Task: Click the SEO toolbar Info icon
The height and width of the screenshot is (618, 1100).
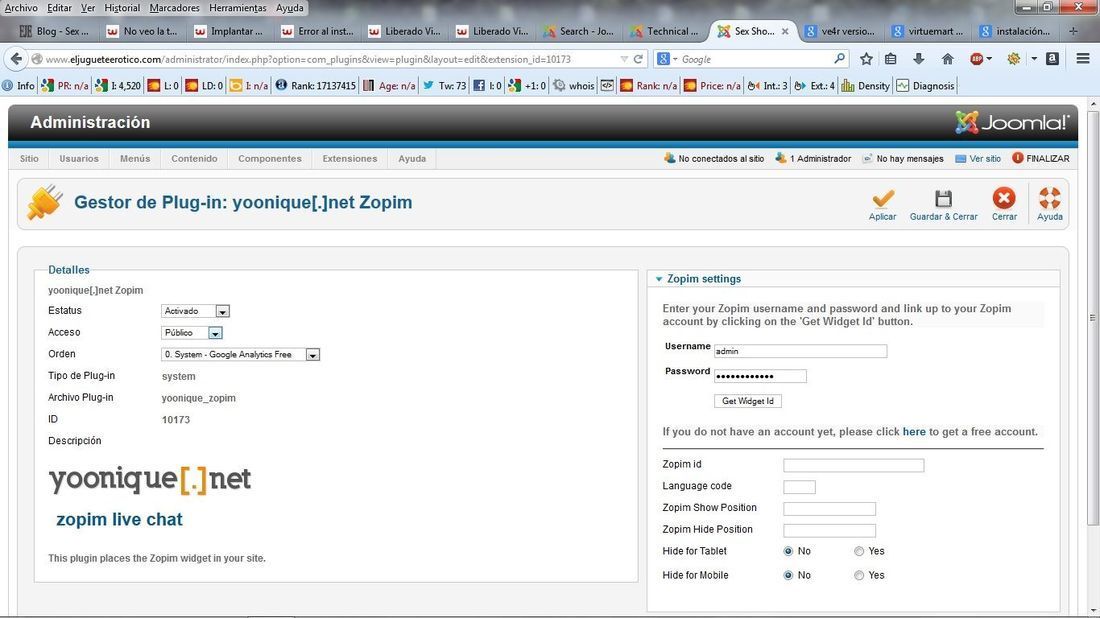Action: [x=18, y=86]
